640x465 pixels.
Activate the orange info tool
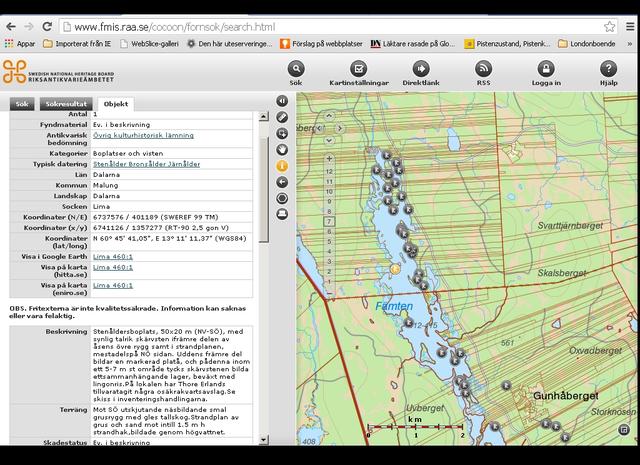tap(282, 165)
